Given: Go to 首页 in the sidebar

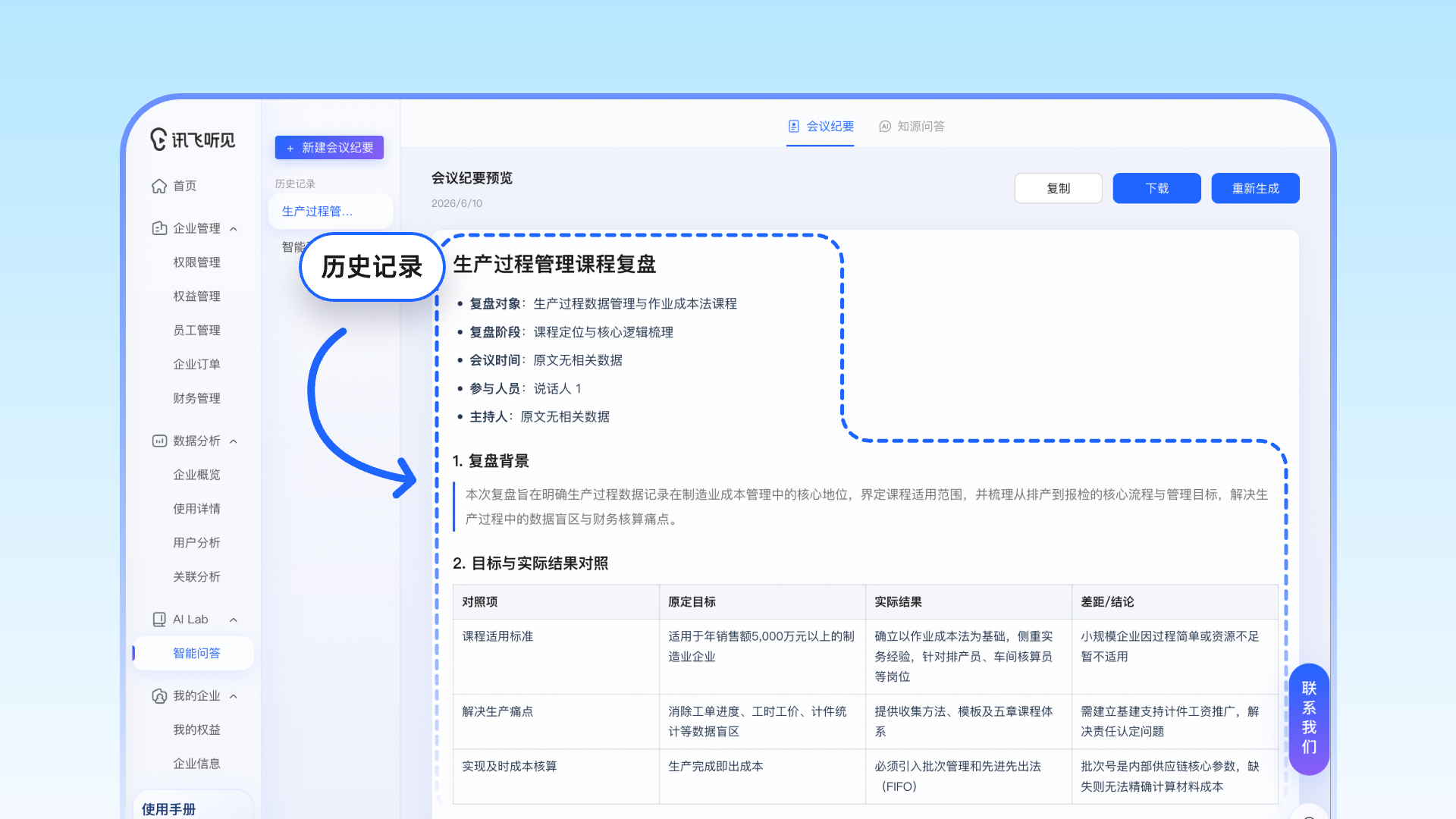Looking at the screenshot, I should [x=184, y=186].
